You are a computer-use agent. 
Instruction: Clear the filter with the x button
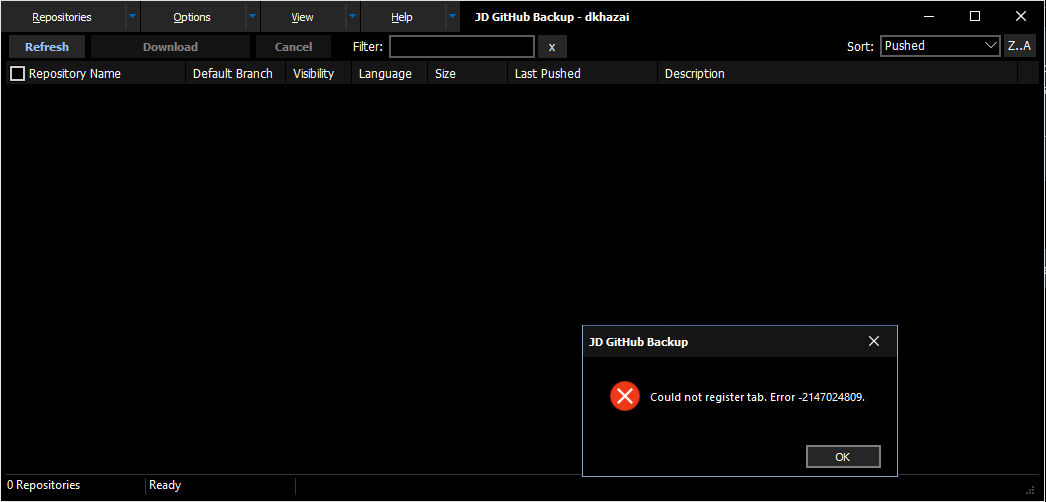[552, 47]
